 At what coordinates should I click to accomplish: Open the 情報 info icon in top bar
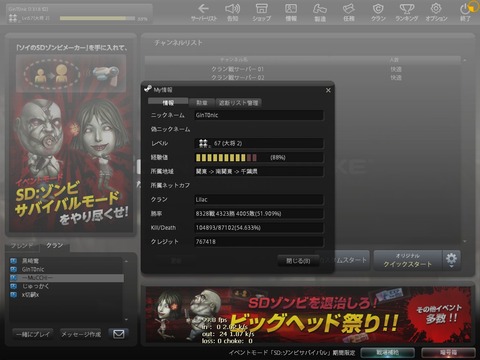[291, 13]
